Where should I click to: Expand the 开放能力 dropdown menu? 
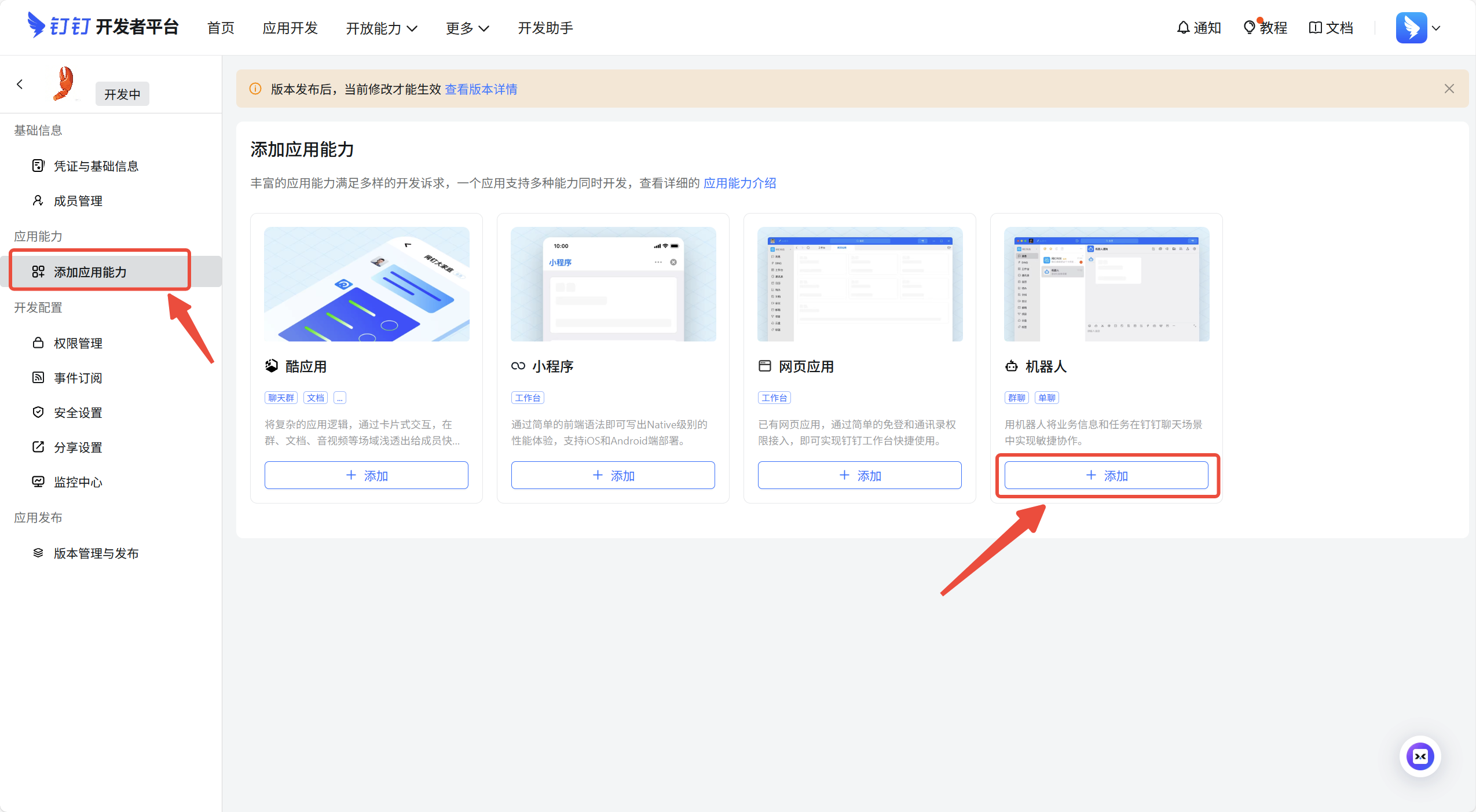point(382,28)
